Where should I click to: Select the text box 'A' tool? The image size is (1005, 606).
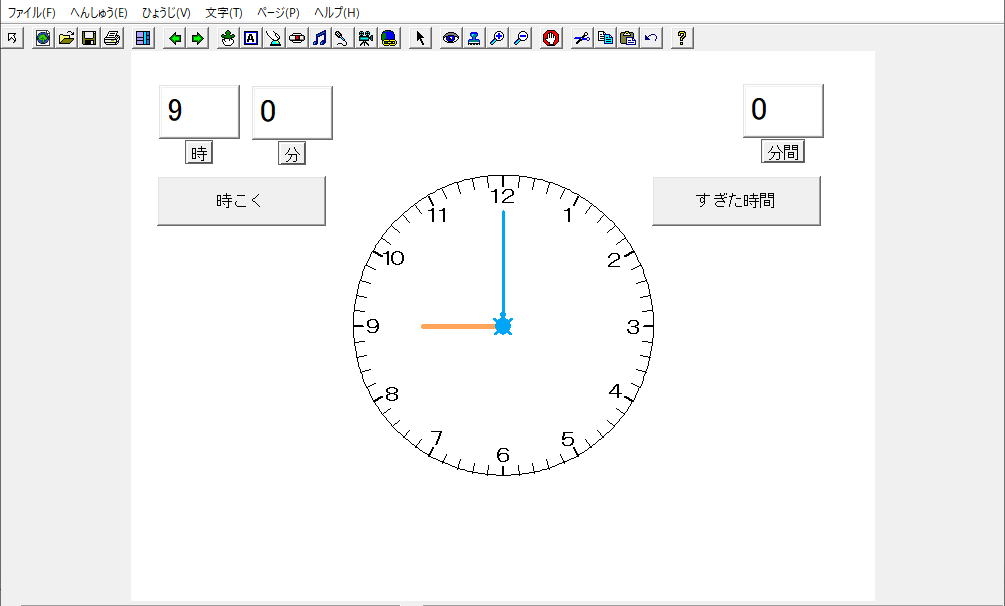tap(251, 38)
